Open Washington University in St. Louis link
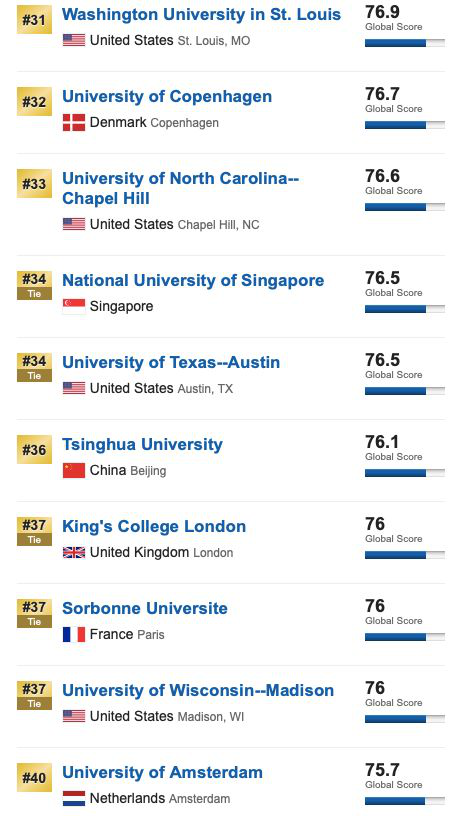The image size is (457, 827). point(202,14)
